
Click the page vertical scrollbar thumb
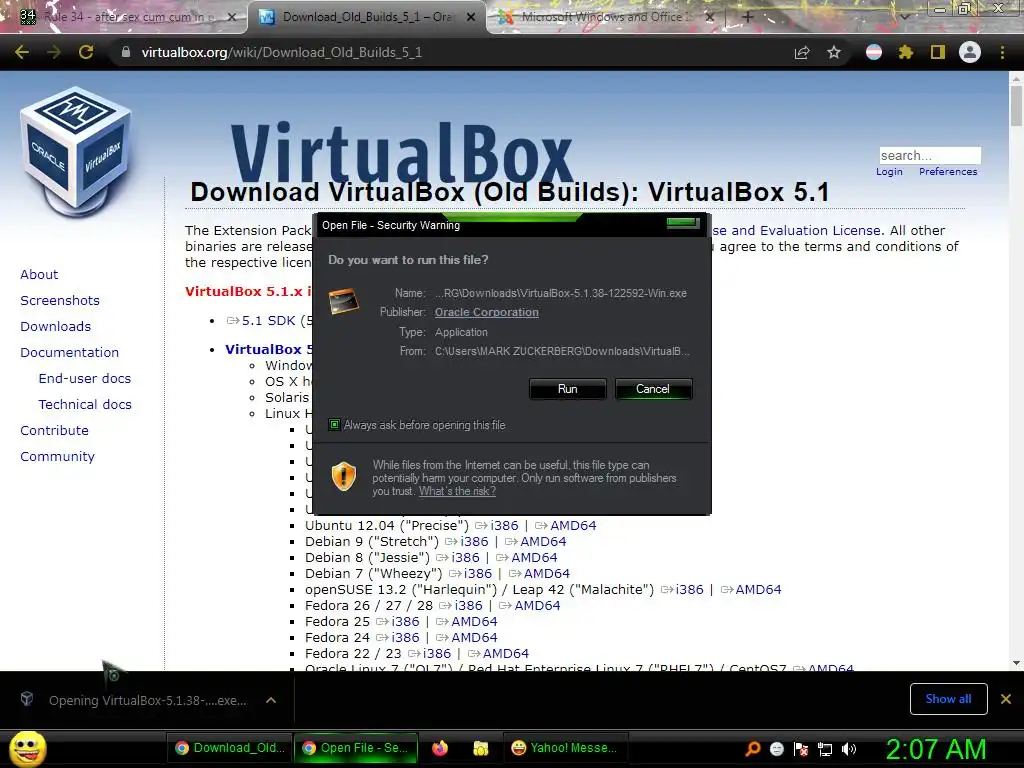1016,105
